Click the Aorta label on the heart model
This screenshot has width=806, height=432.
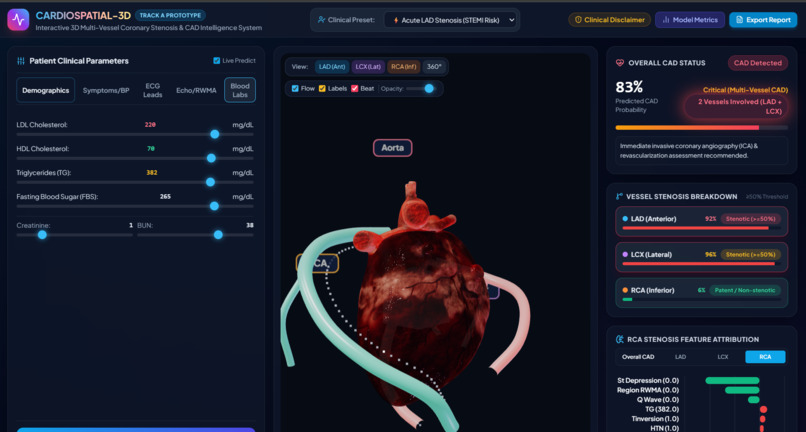coord(393,148)
